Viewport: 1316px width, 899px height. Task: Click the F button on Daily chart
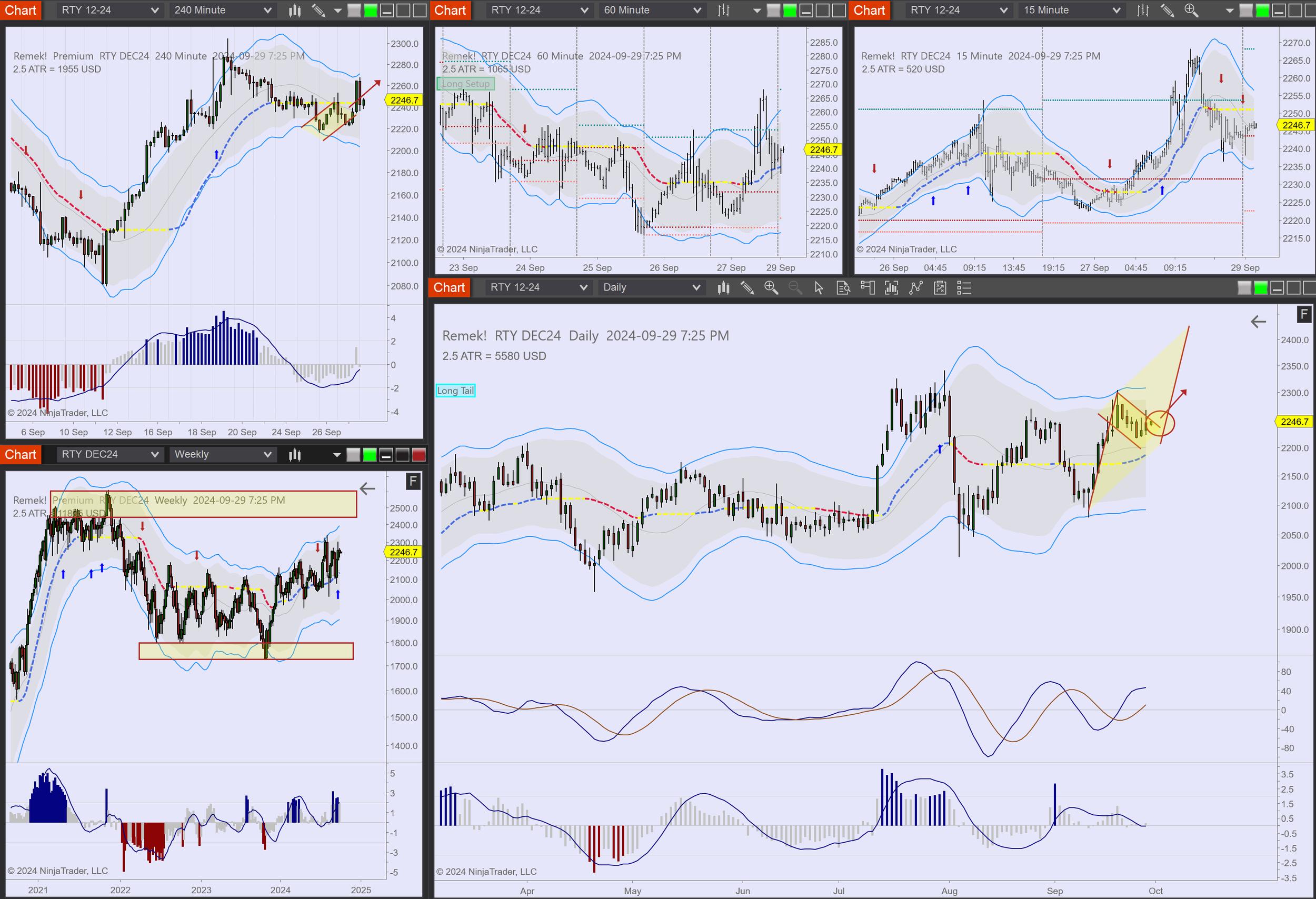1303,314
